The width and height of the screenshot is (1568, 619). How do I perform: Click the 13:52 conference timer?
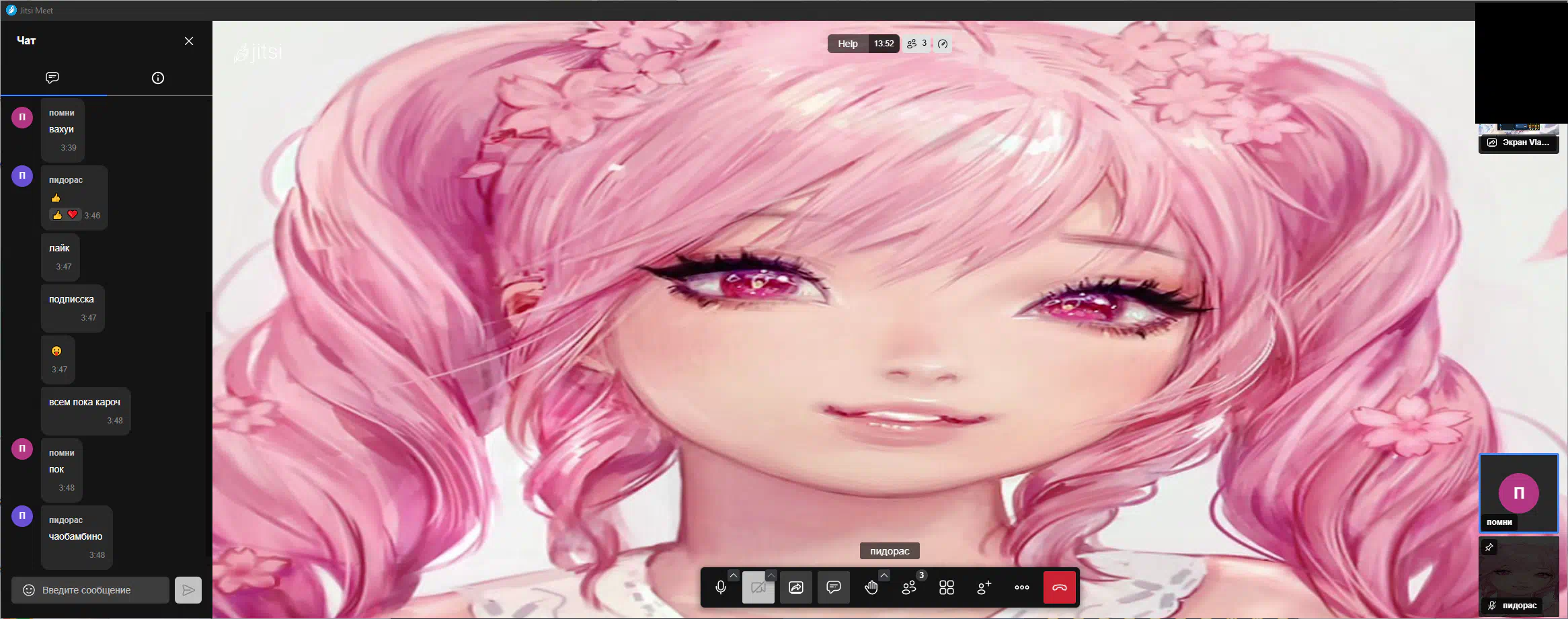click(884, 44)
